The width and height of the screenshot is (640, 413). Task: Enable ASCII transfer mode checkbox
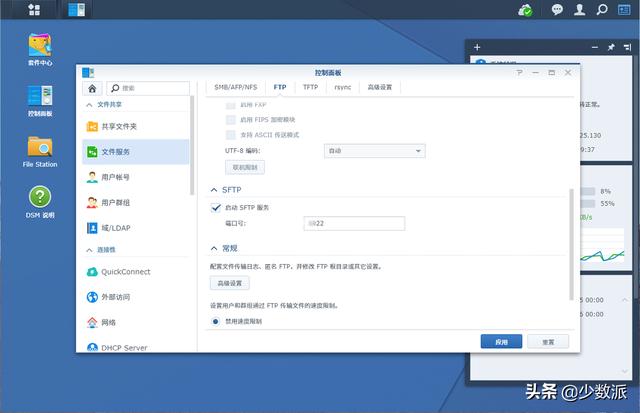(231, 135)
